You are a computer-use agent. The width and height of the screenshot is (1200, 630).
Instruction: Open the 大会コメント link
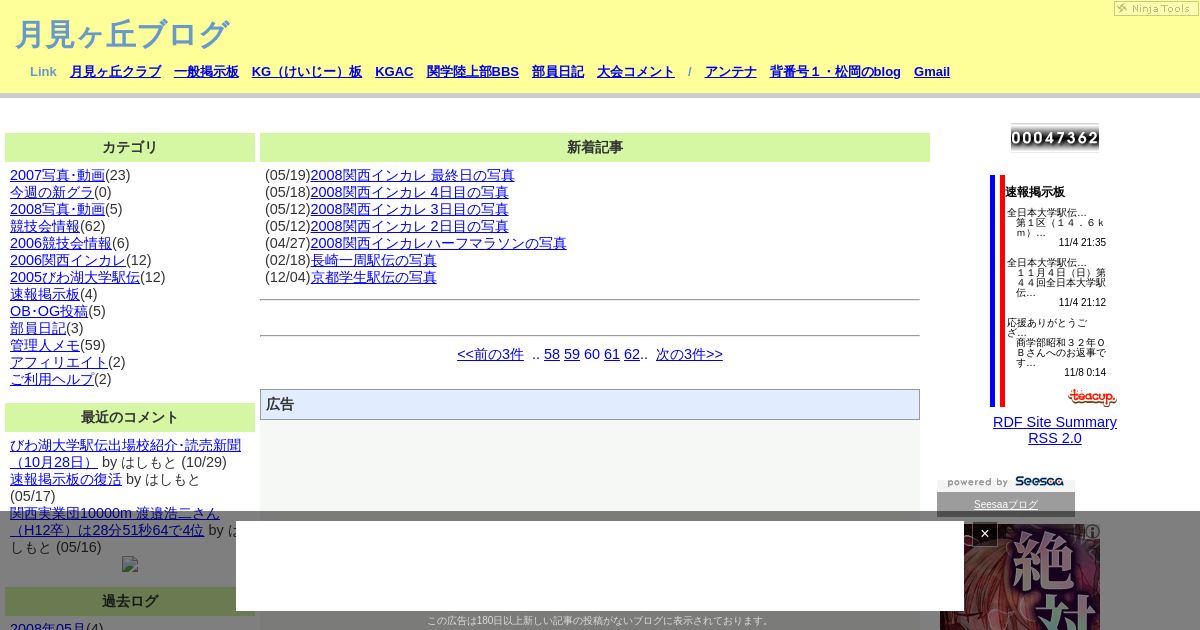[x=636, y=72]
